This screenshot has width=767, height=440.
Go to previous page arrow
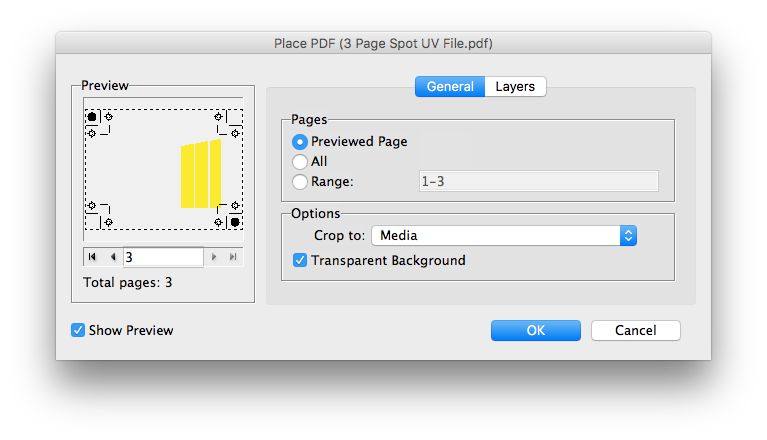click(113, 257)
